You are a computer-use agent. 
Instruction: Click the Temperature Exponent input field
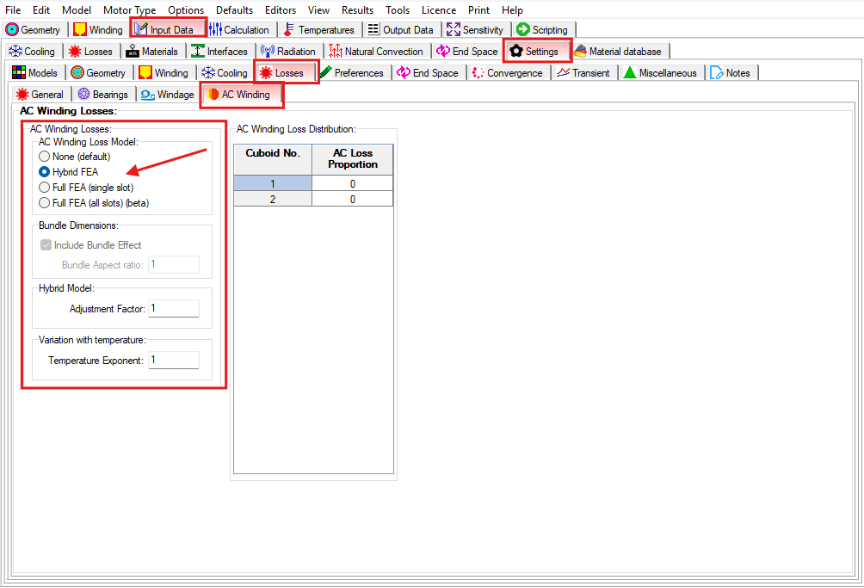173,360
